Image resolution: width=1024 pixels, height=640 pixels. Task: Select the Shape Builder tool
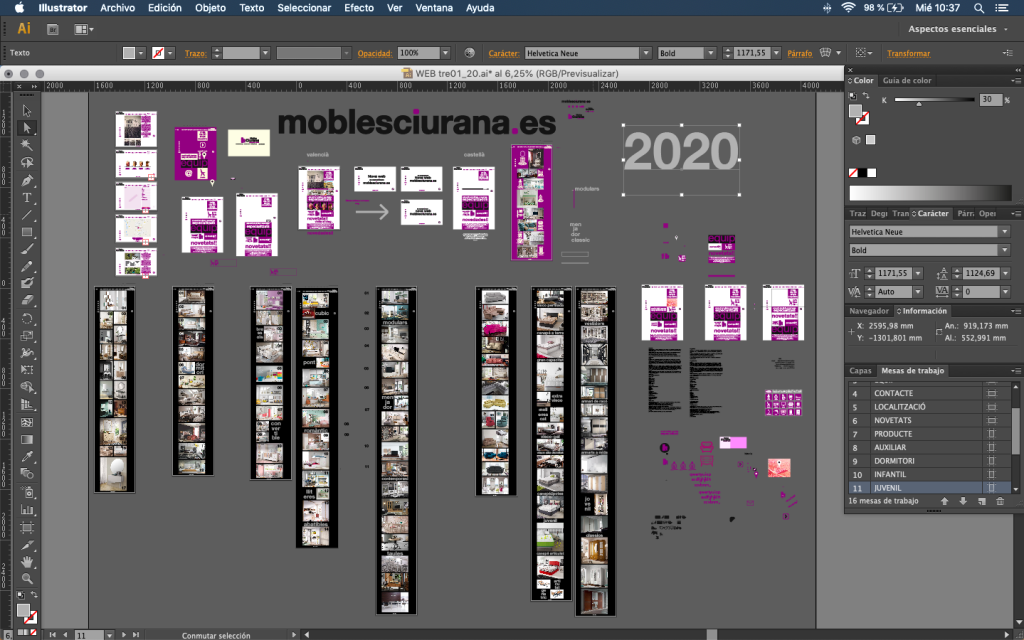click(27, 387)
